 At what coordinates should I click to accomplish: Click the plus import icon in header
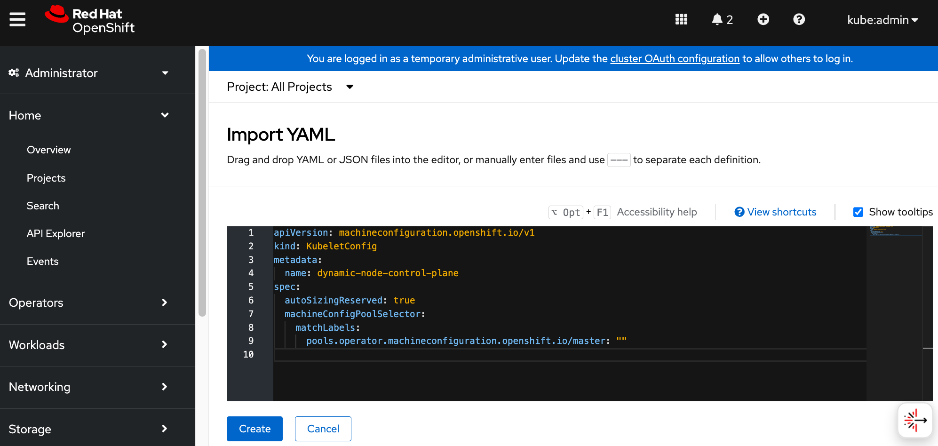point(763,19)
